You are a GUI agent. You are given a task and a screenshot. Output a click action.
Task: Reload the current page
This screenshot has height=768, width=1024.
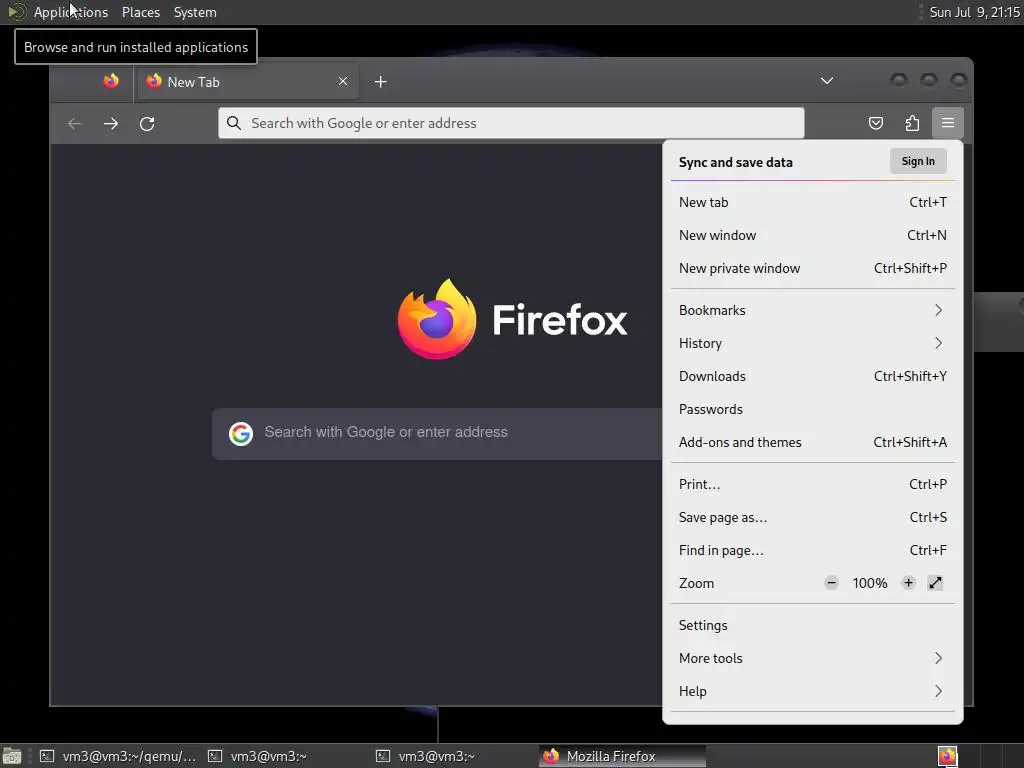[x=148, y=123]
